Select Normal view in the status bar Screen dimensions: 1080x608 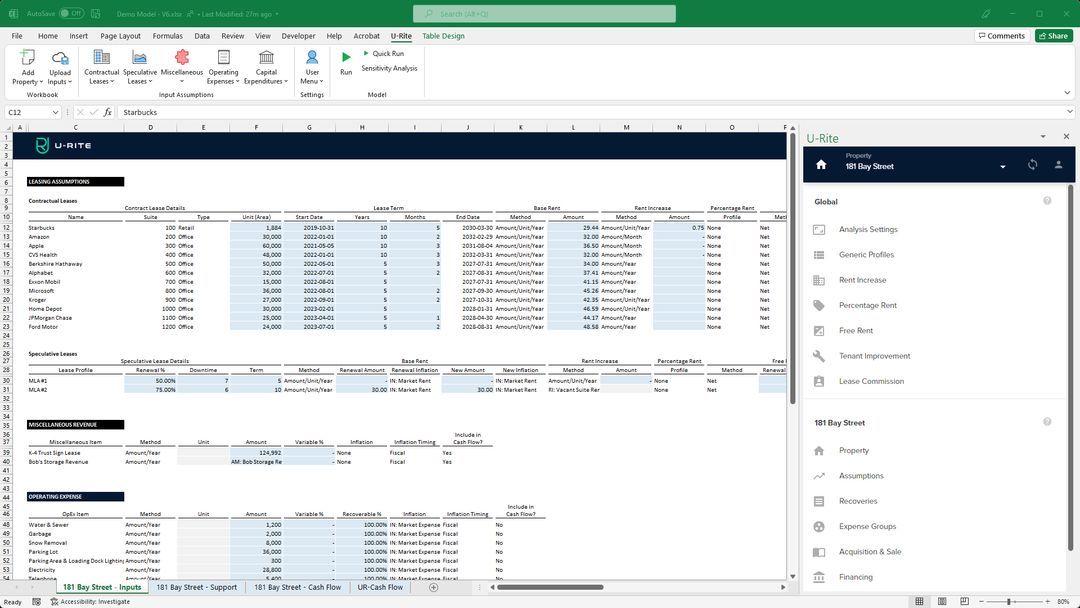click(x=919, y=601)
